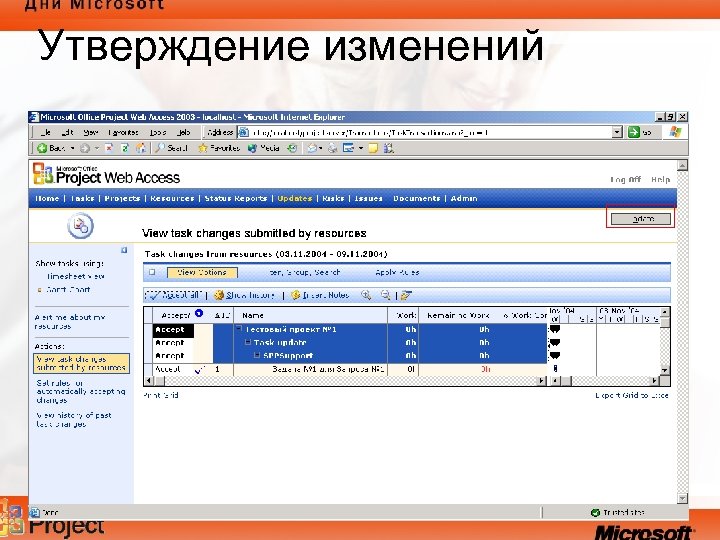
Task: Click the Stop loading icon in IE toolbar
Action: pyautogui.click(x=109, y=148)
